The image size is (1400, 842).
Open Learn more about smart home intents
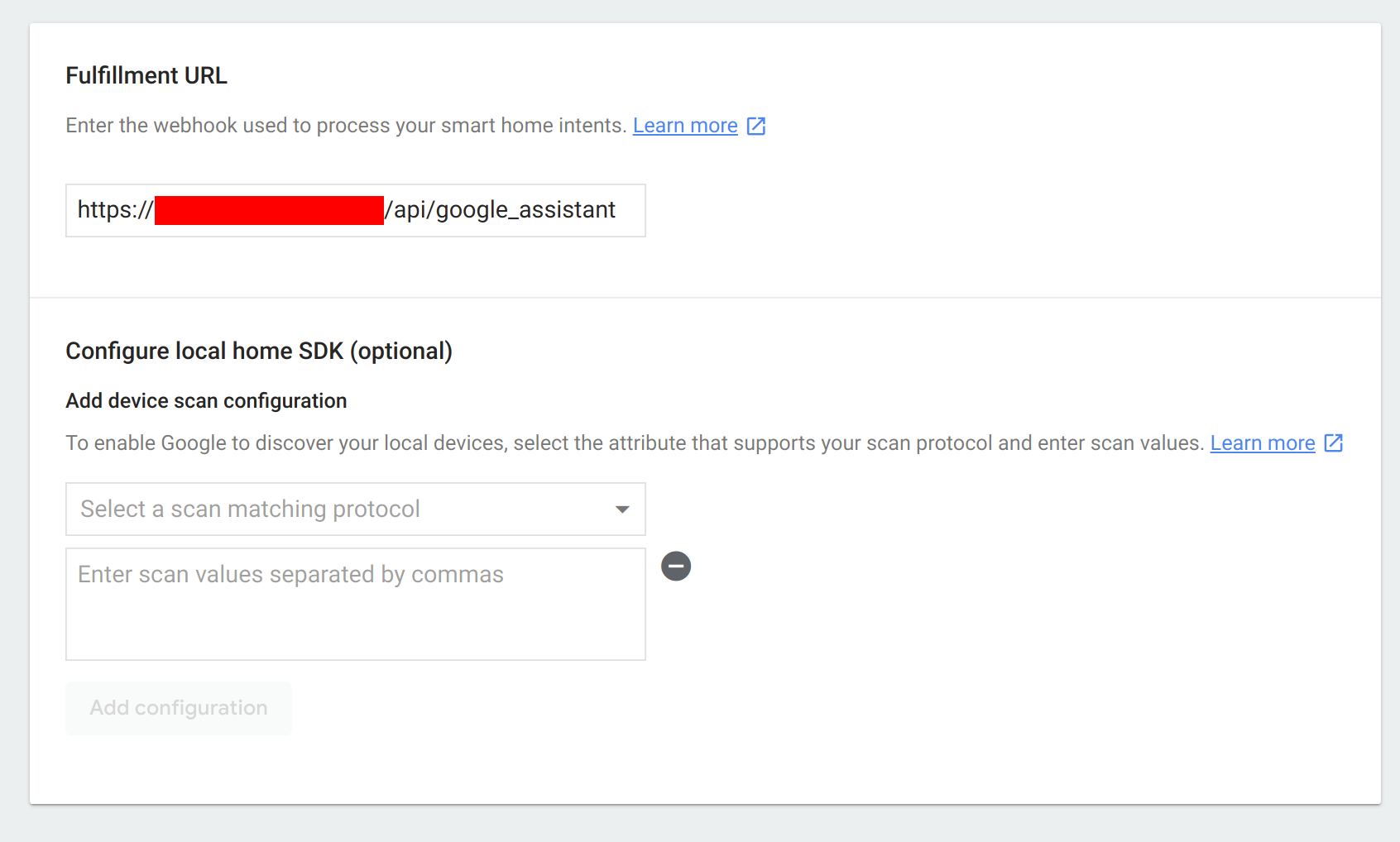click(x=684, y=125)
